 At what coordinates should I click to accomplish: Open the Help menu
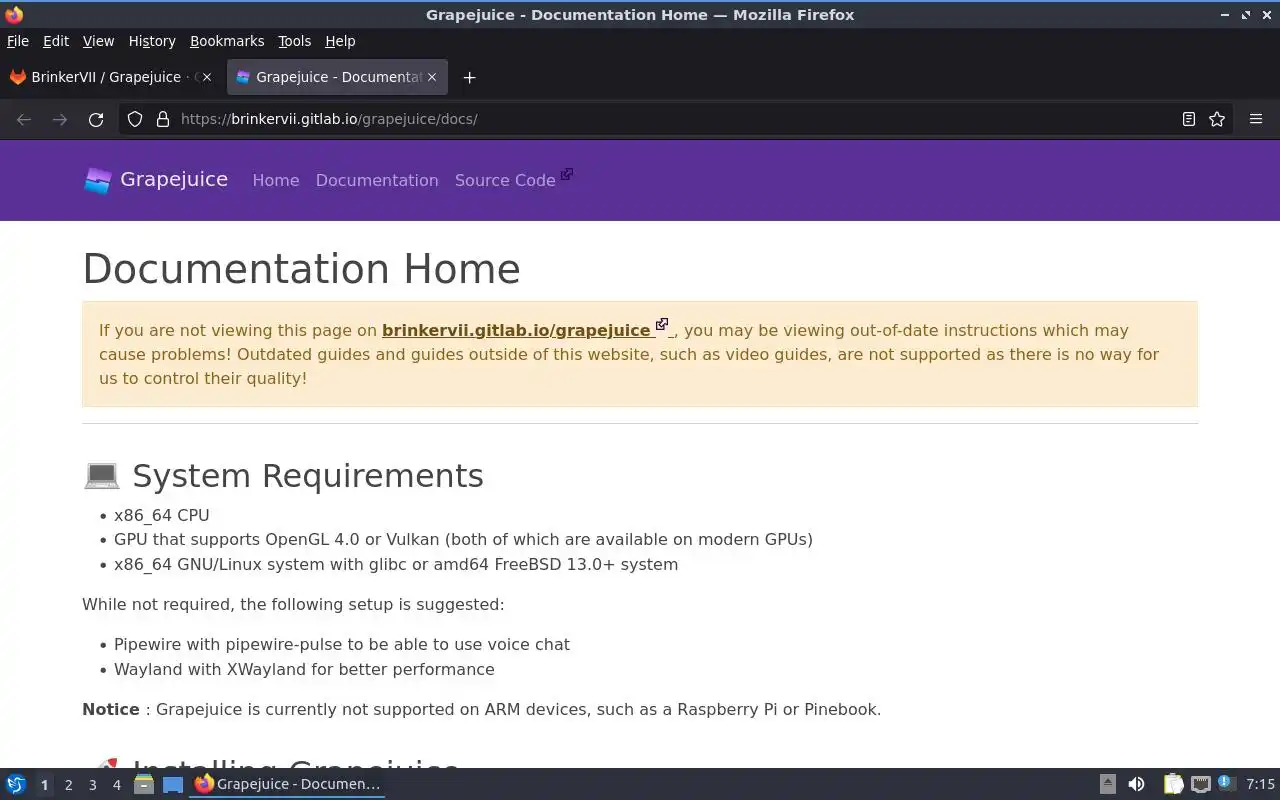pyautogui.click(x=340, y=41)
